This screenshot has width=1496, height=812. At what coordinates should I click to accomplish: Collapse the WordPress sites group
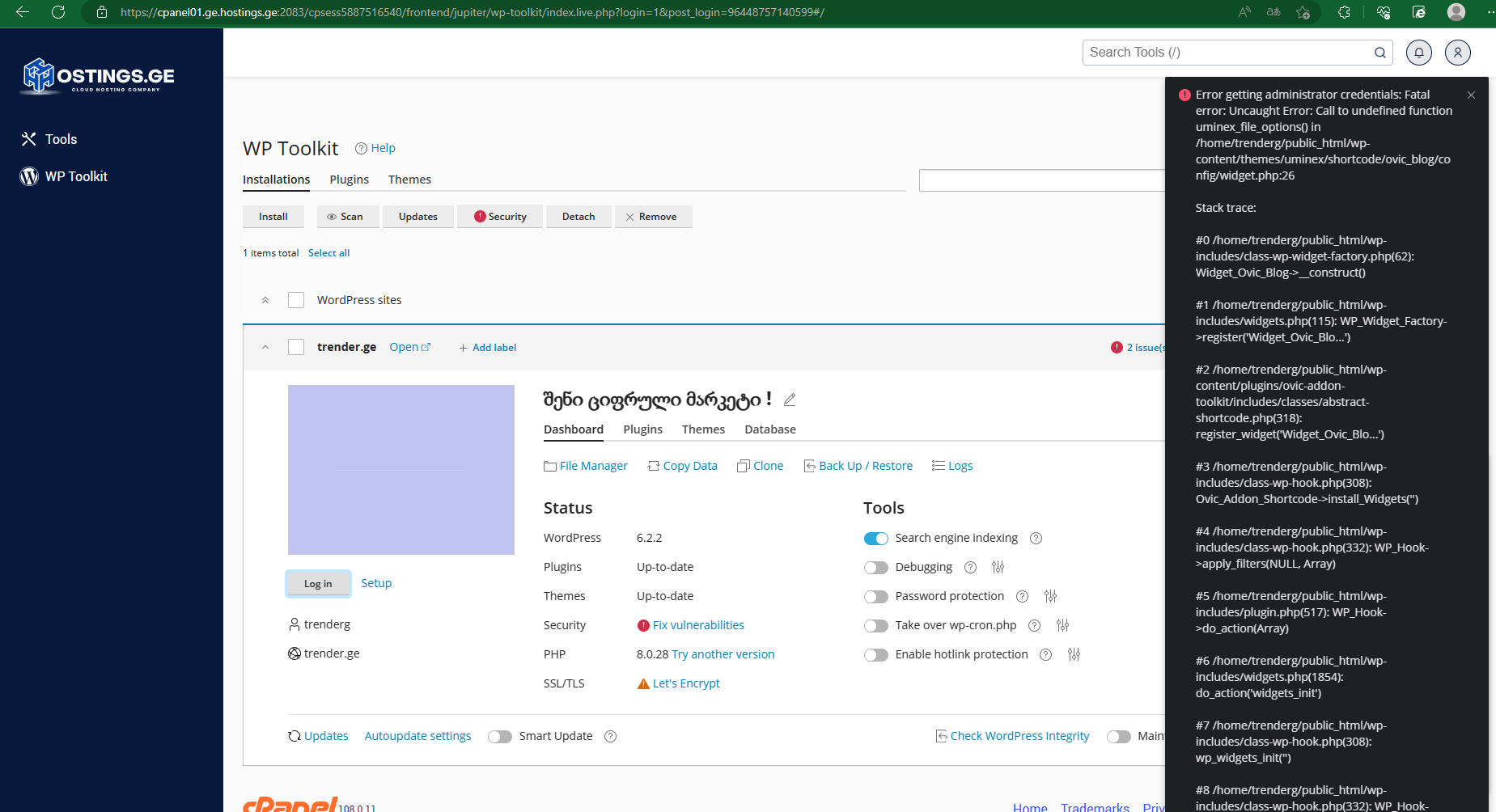(265, 300)
